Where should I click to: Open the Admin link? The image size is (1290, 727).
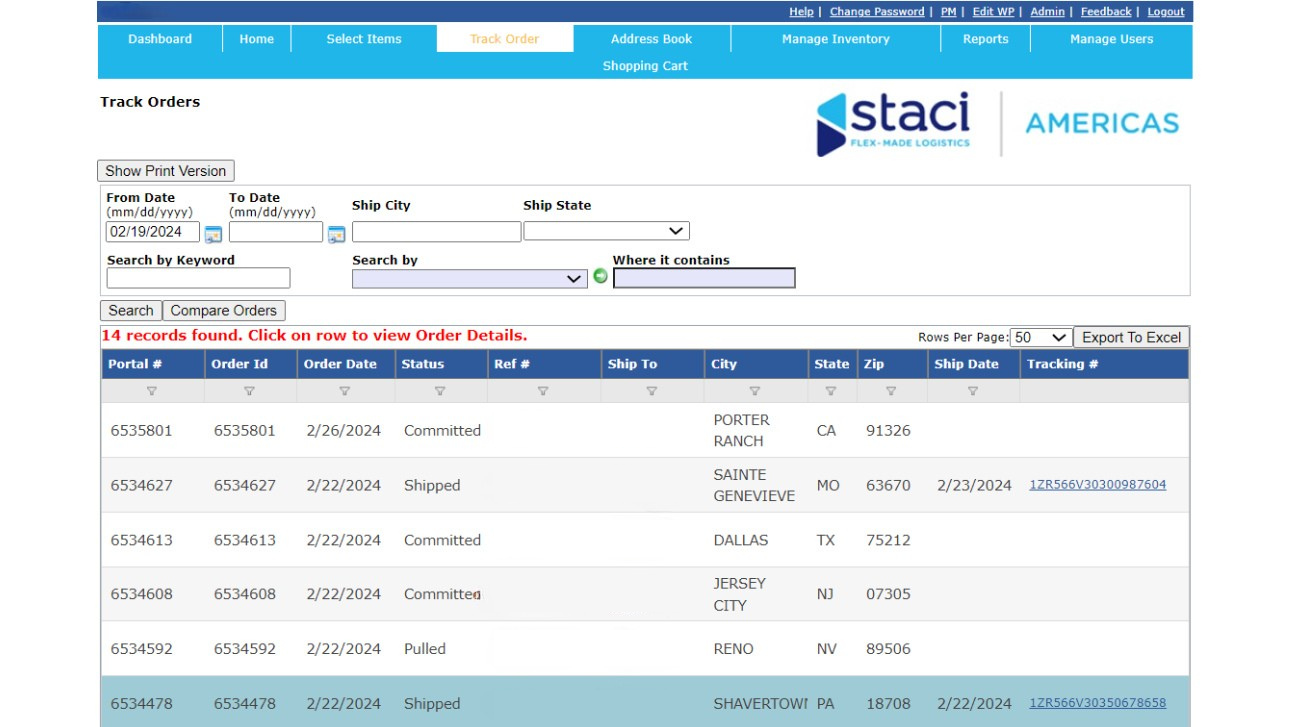pos(1047,12)
